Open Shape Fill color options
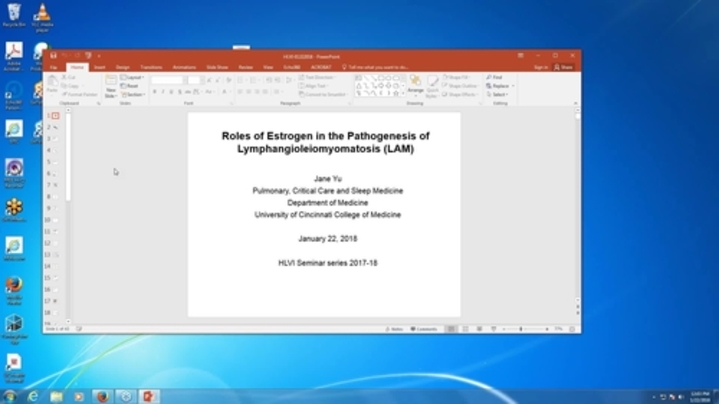This screenshot has width=719, height=404. [x=456, y=77]
